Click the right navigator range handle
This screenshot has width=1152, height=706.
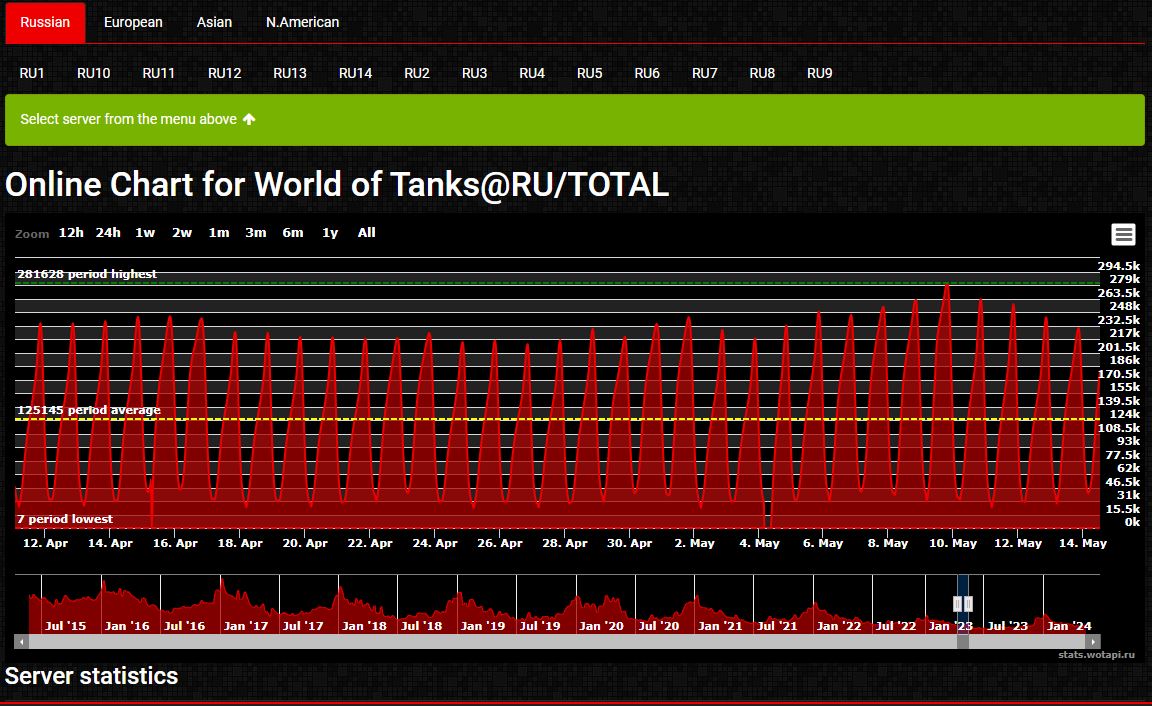tap(968, 603)
